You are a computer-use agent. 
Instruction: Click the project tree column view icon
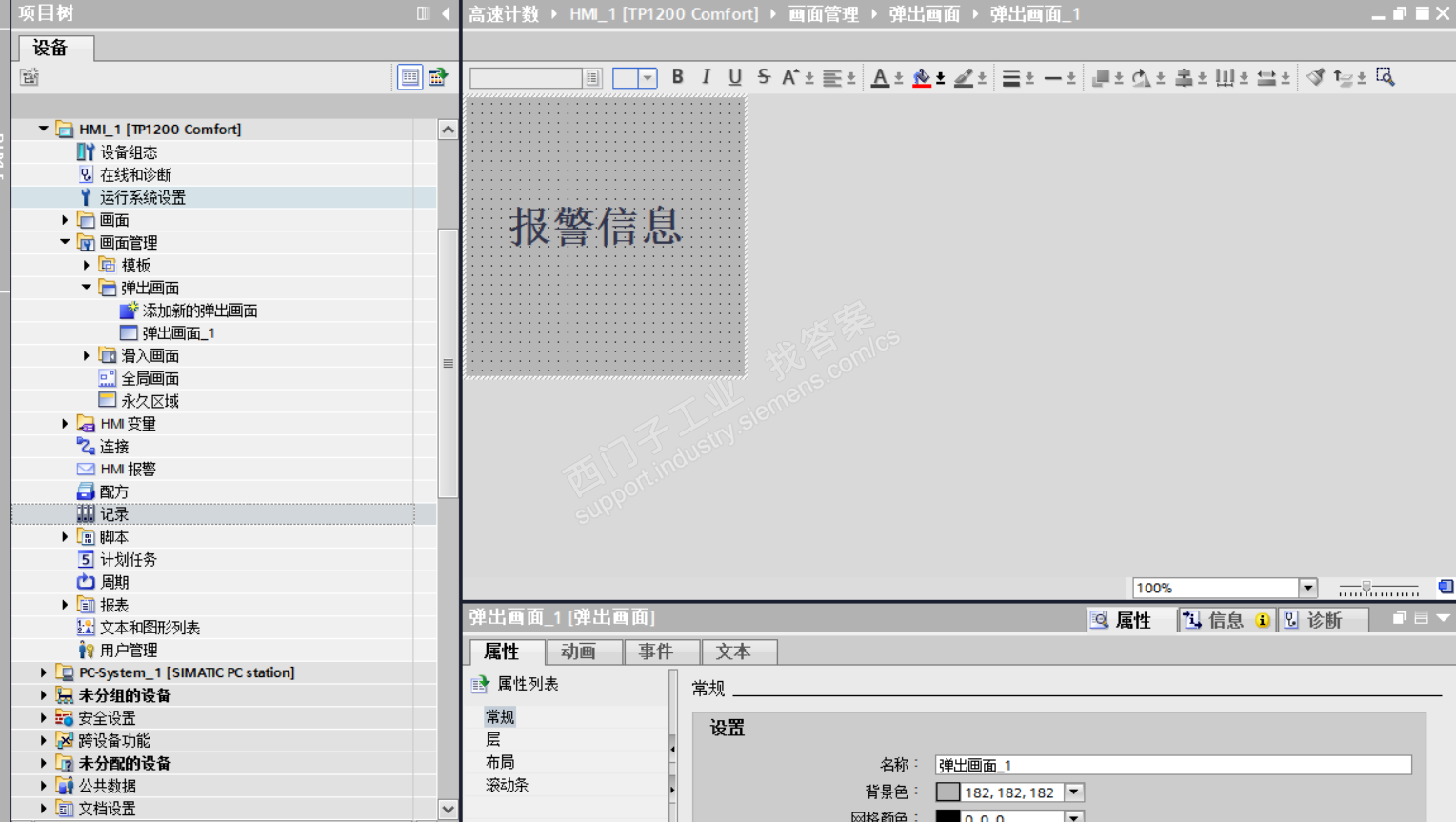tap(423, 13)
